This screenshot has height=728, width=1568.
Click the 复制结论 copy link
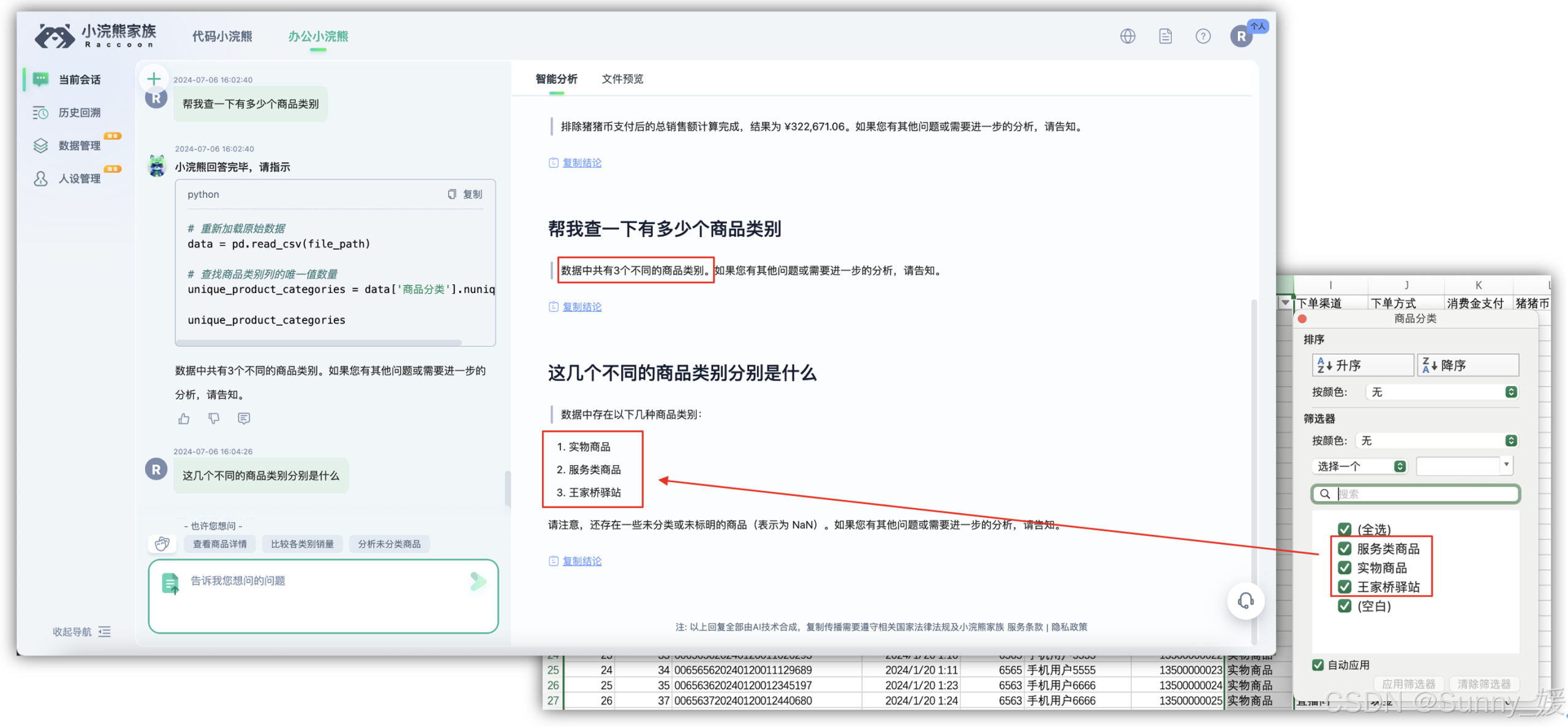pos(581,162)
